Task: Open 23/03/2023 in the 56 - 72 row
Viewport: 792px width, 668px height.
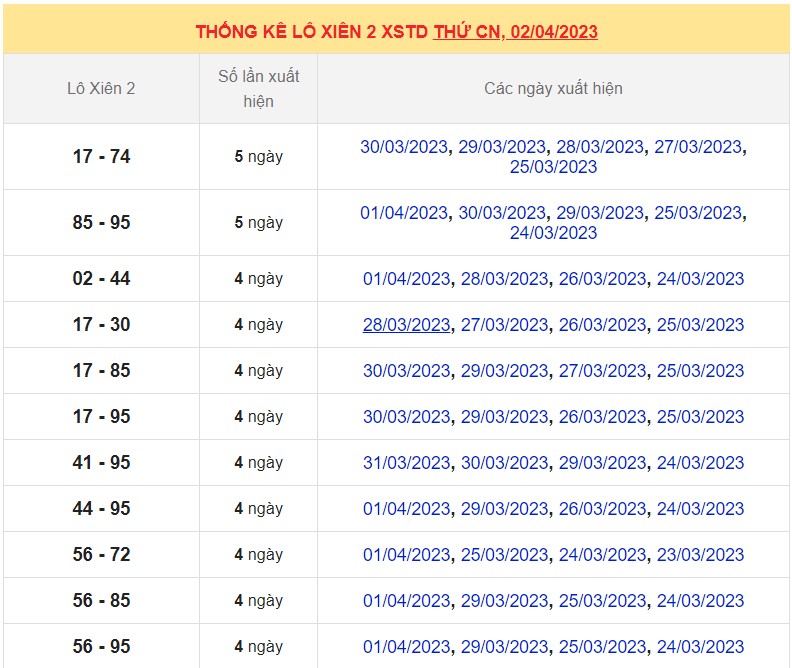Action: (x=700, y=555)
